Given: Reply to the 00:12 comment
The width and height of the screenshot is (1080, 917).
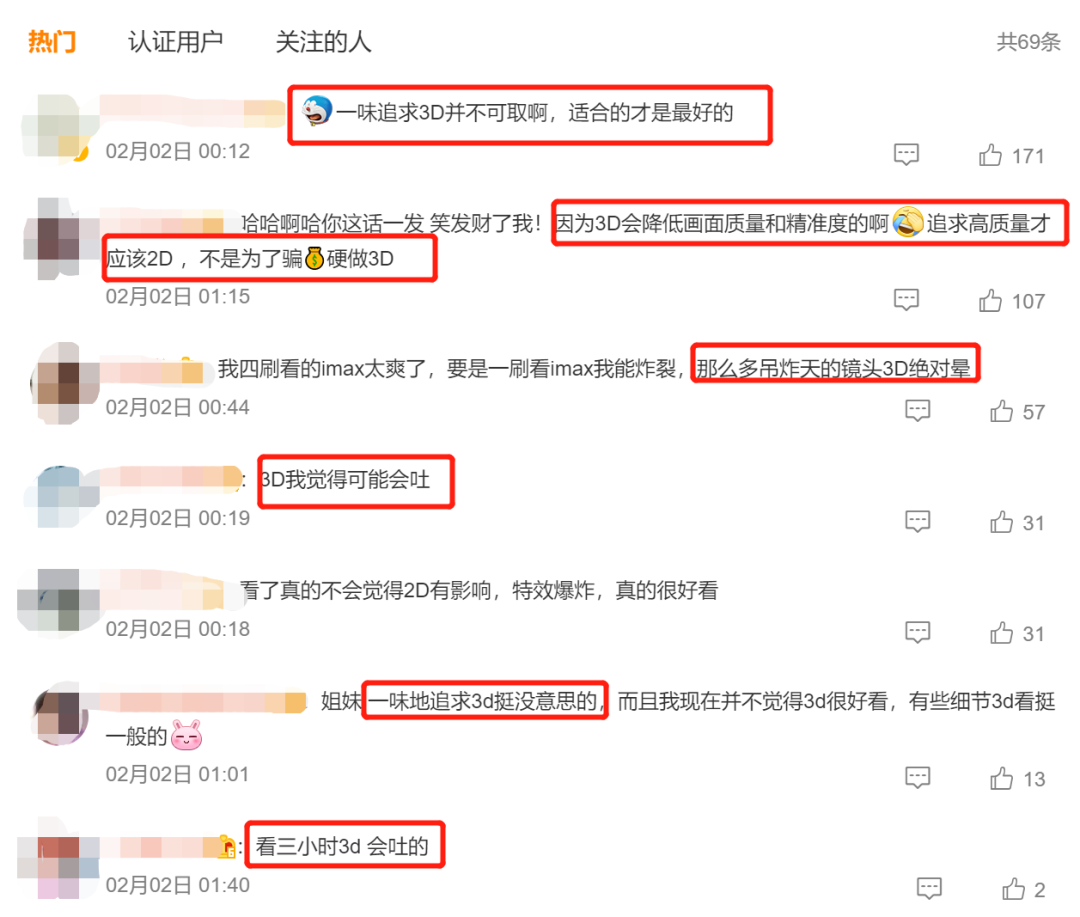Looking at the screenshot, I should (x=906, y=154).
